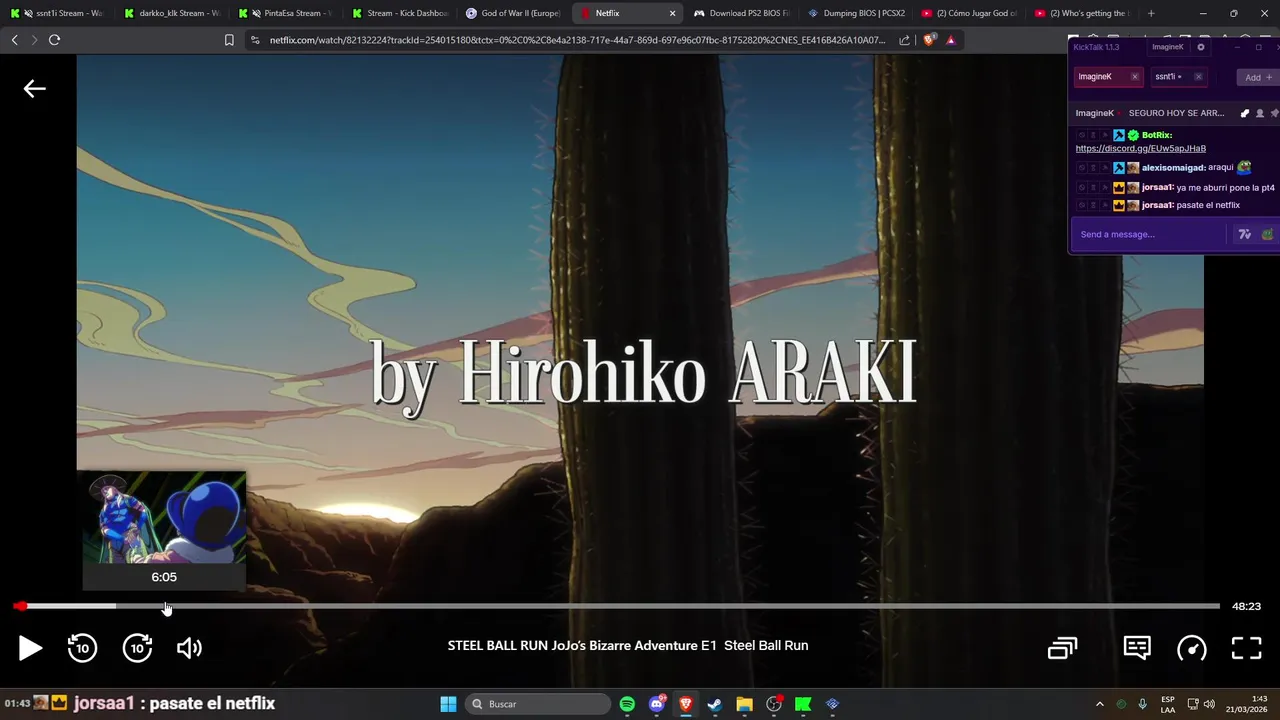Open a new browser tab

1151,13
